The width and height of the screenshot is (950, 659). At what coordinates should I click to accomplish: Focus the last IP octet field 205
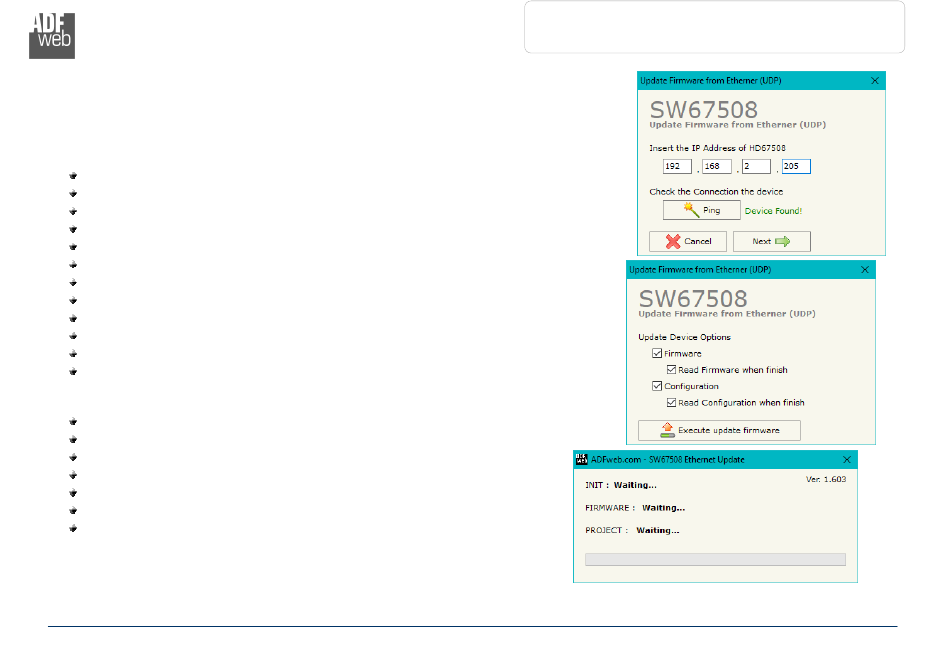pos(796,167)
